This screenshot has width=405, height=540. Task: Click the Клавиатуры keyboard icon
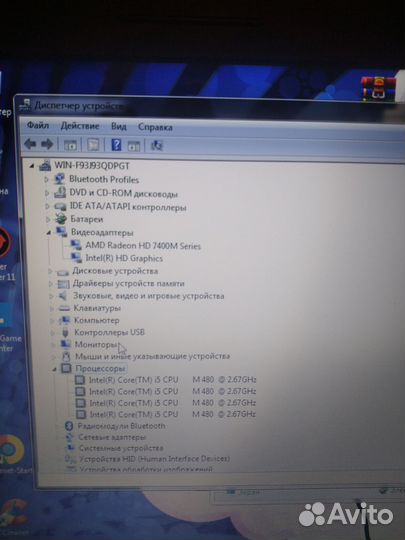[64, 308]
